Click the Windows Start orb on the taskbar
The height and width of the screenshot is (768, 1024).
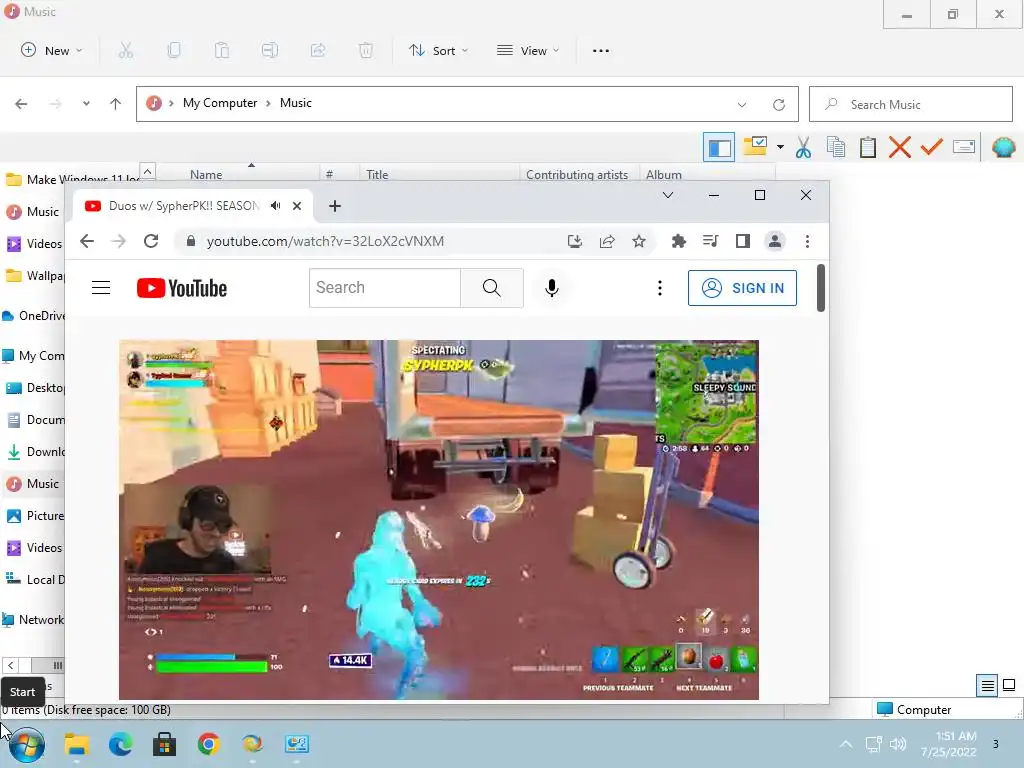[x=26, y=744]
